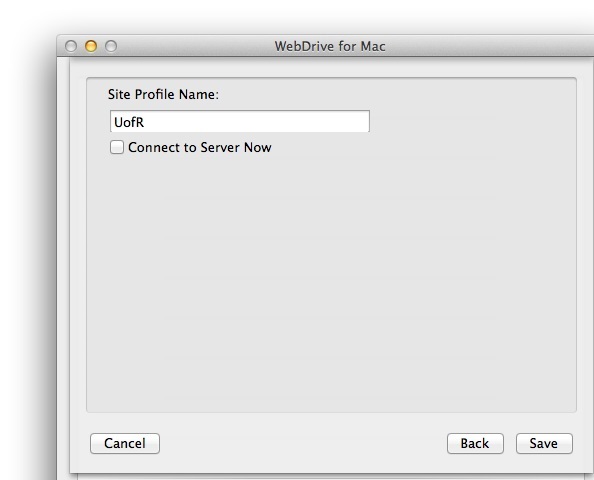
Task: Enable Connect to Server Now checkbox
Action: click(x=117, y=147)
